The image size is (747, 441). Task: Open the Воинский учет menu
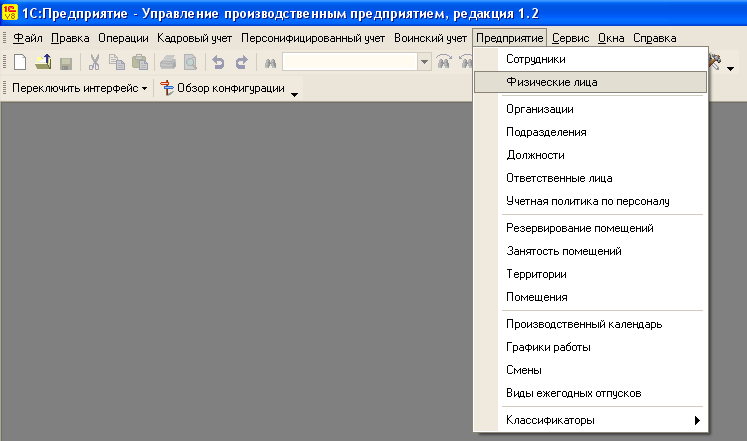[x=430, y=38]
